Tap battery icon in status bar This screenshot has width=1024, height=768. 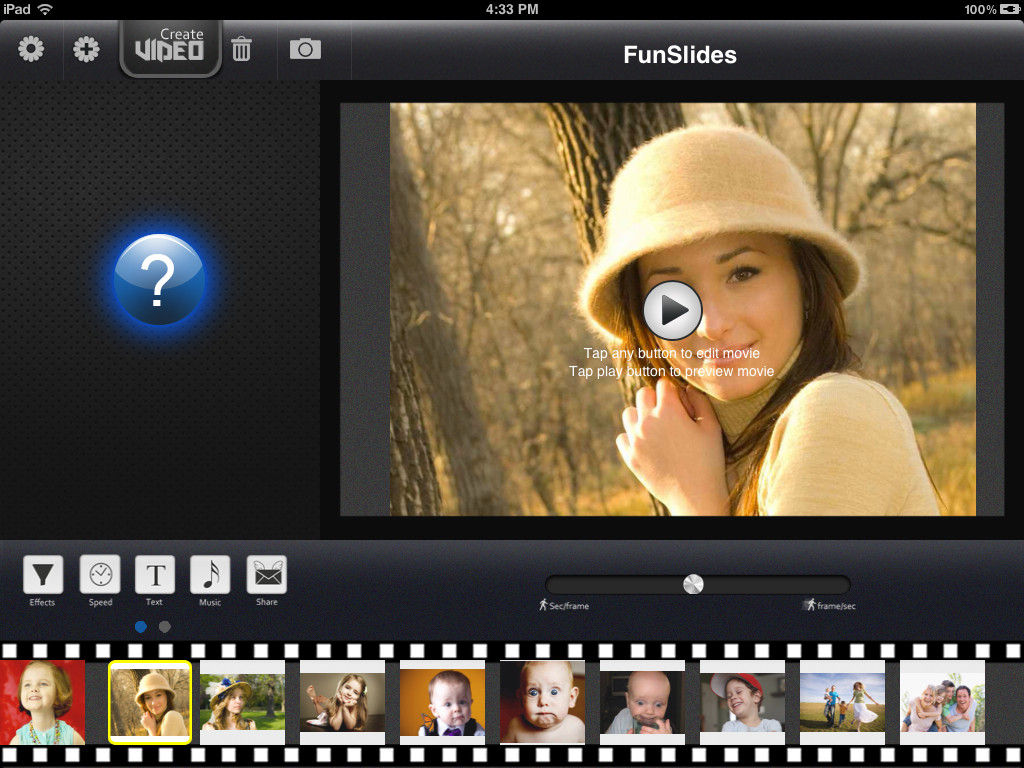pos(1010,9)
